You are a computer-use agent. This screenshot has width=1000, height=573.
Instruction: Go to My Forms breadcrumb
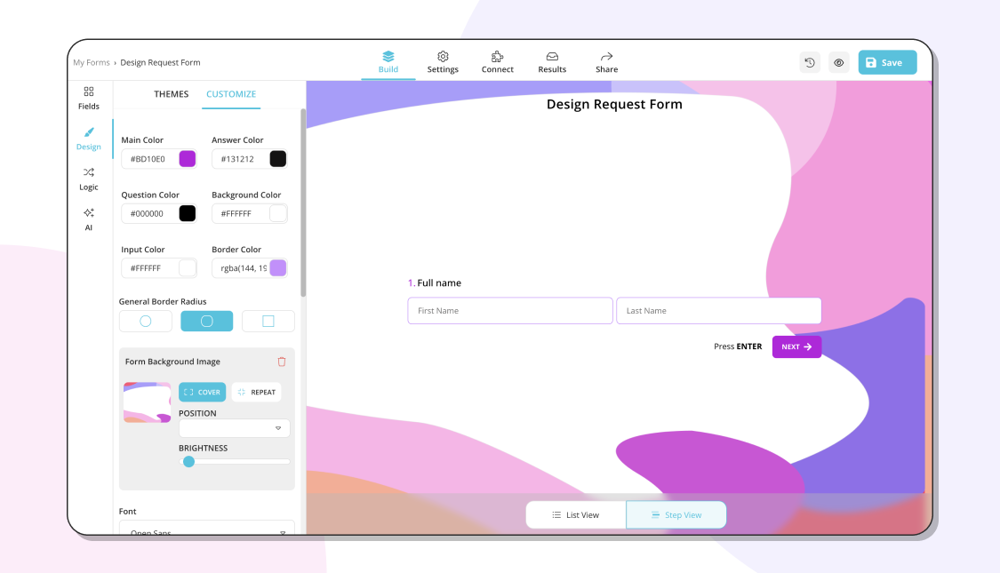[x=91, y=63]
